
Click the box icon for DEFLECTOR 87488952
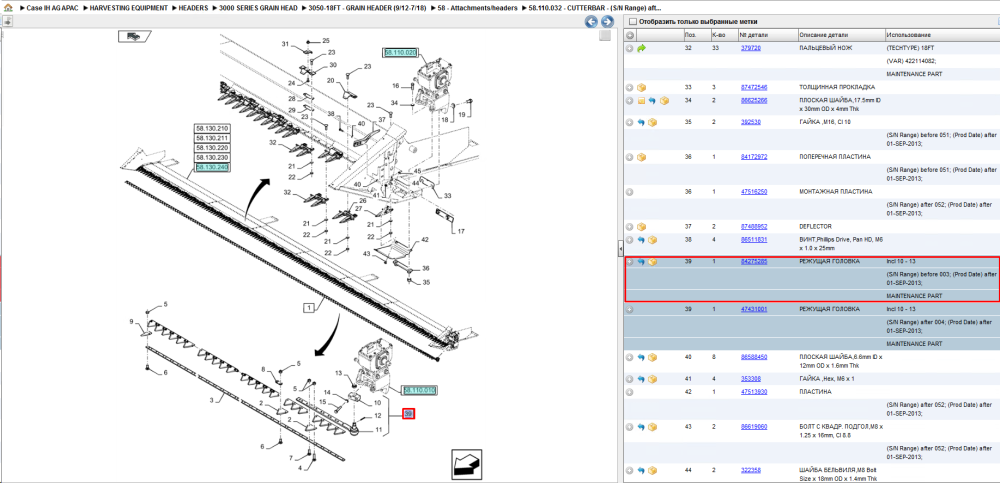(641, 227)
